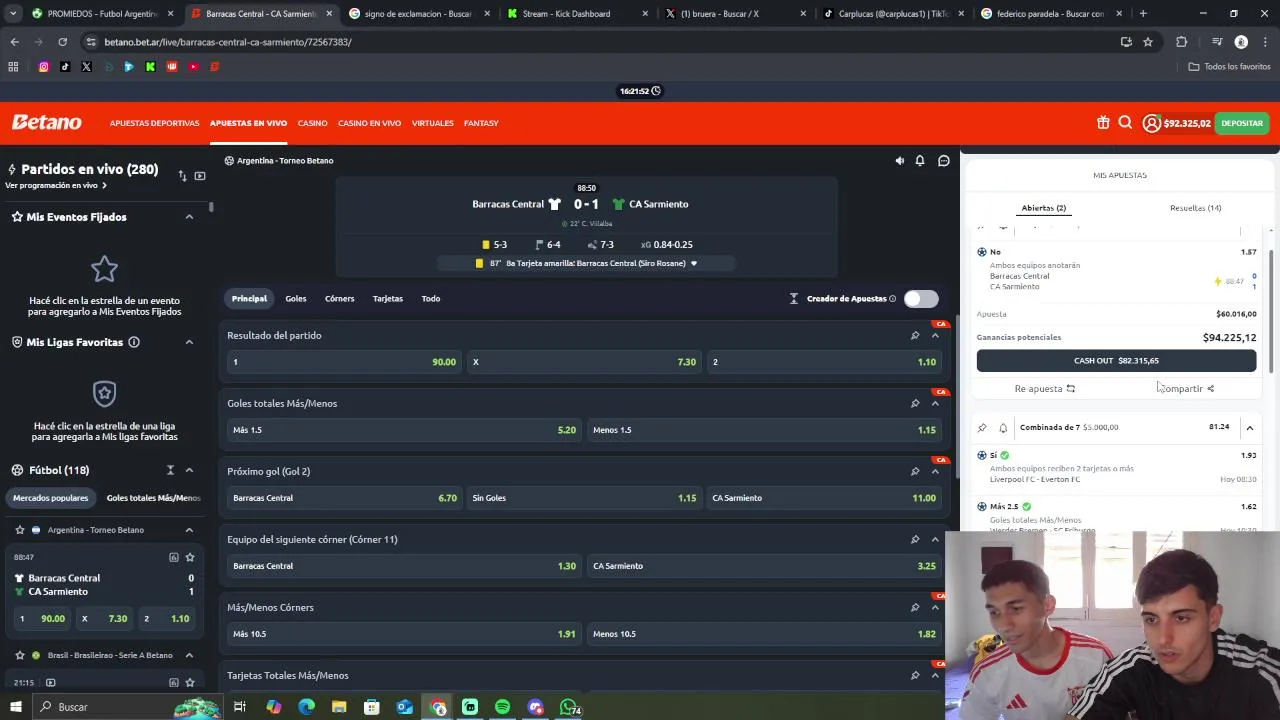The height and width of the screenshot is (720, 1280).
Task: Open the Casino menu item
Action: 312,123
